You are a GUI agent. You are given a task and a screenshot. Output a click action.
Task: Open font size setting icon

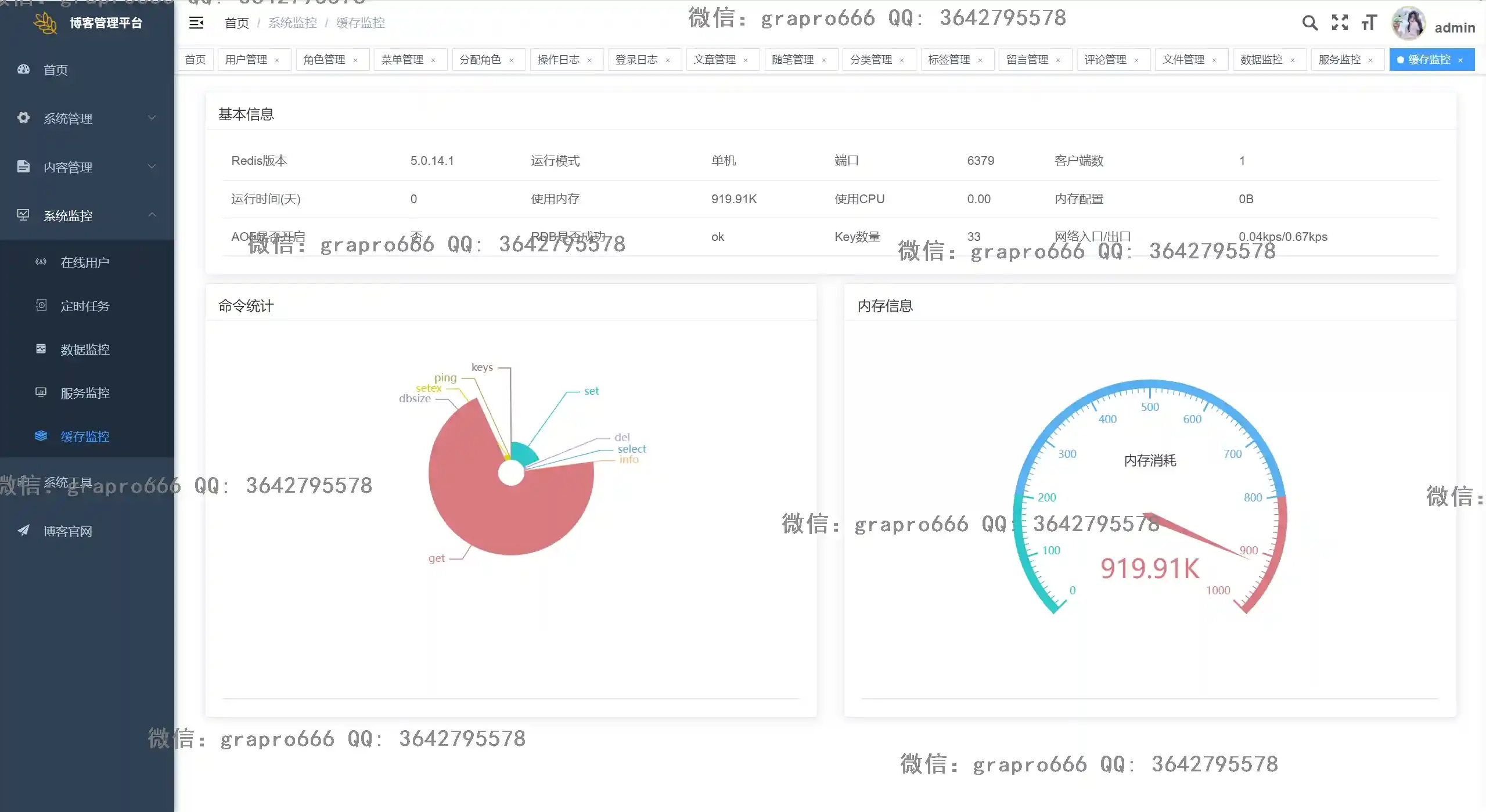click(1369, 23)
